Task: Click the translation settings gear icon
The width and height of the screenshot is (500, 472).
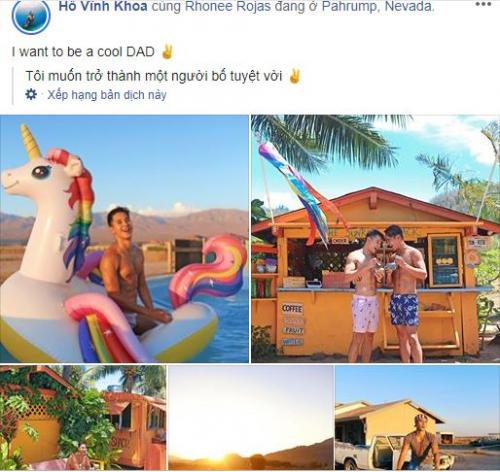Action: pos(31,95)
